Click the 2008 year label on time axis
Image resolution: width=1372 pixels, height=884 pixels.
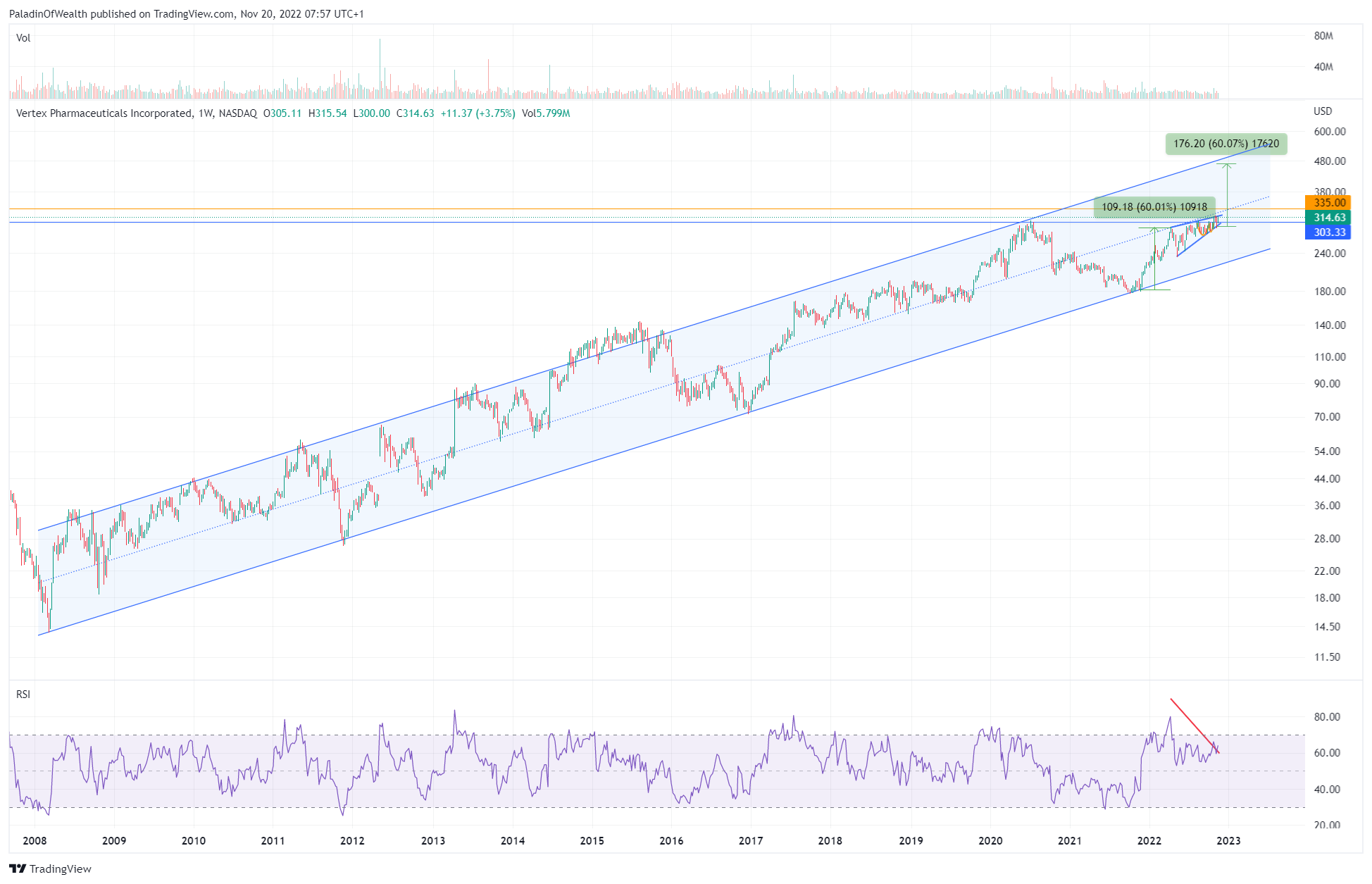tap(35, 840)
